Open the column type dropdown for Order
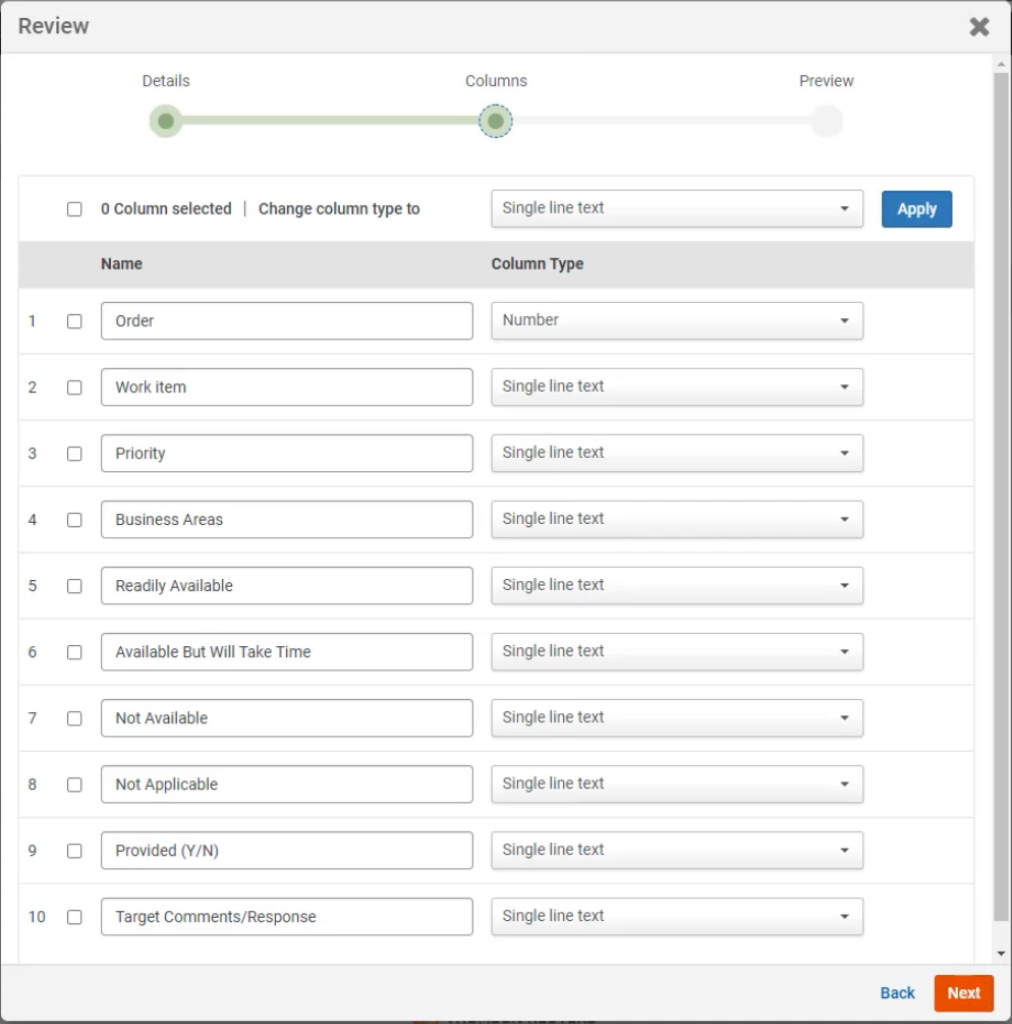Image resolution: width=1012 pixels, height=1024 pixels. coord(676,321)
